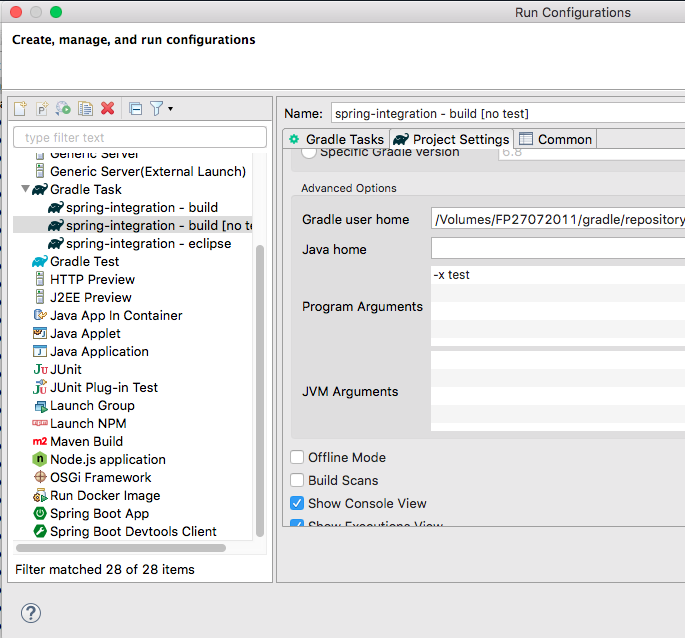Switch to the Common tab
685x638 pixels.
(555, 139)
